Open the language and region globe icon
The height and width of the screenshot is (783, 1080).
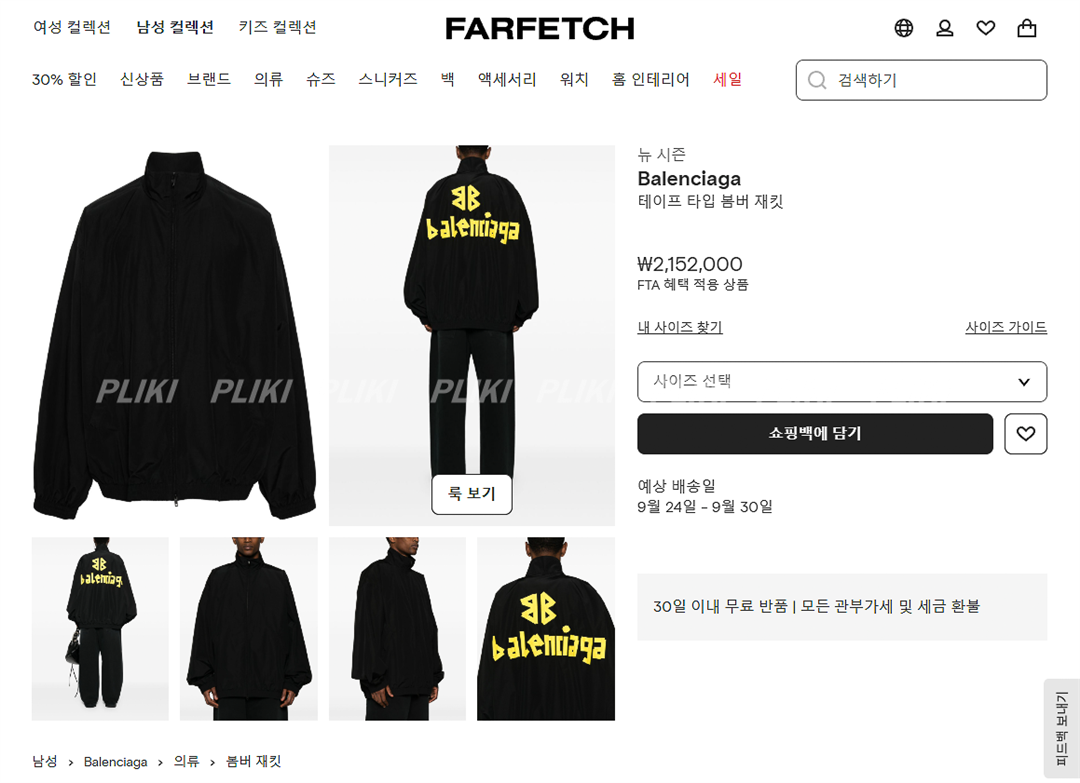click(x=904, y=28)
